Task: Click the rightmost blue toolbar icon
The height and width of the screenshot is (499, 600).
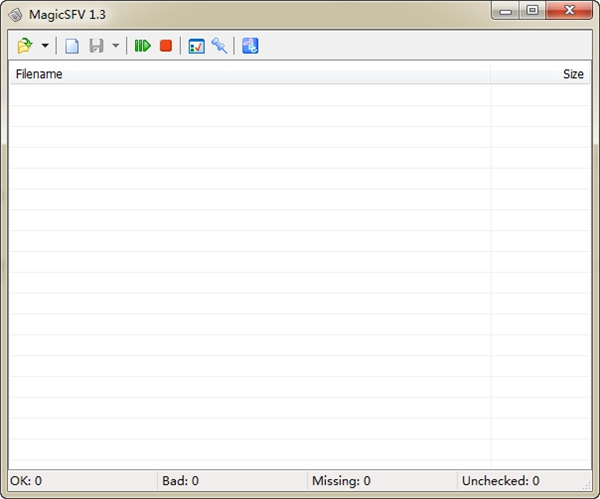Action: point(250,46)
